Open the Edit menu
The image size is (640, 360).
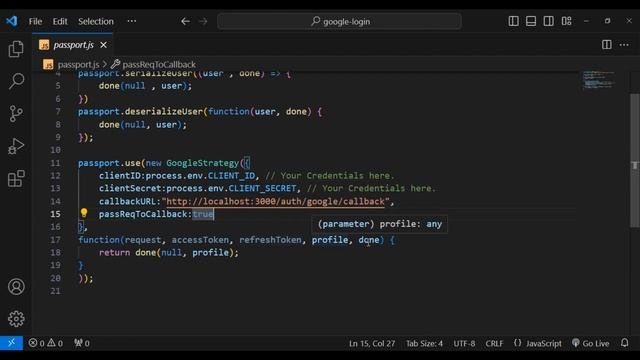point(60,21)
